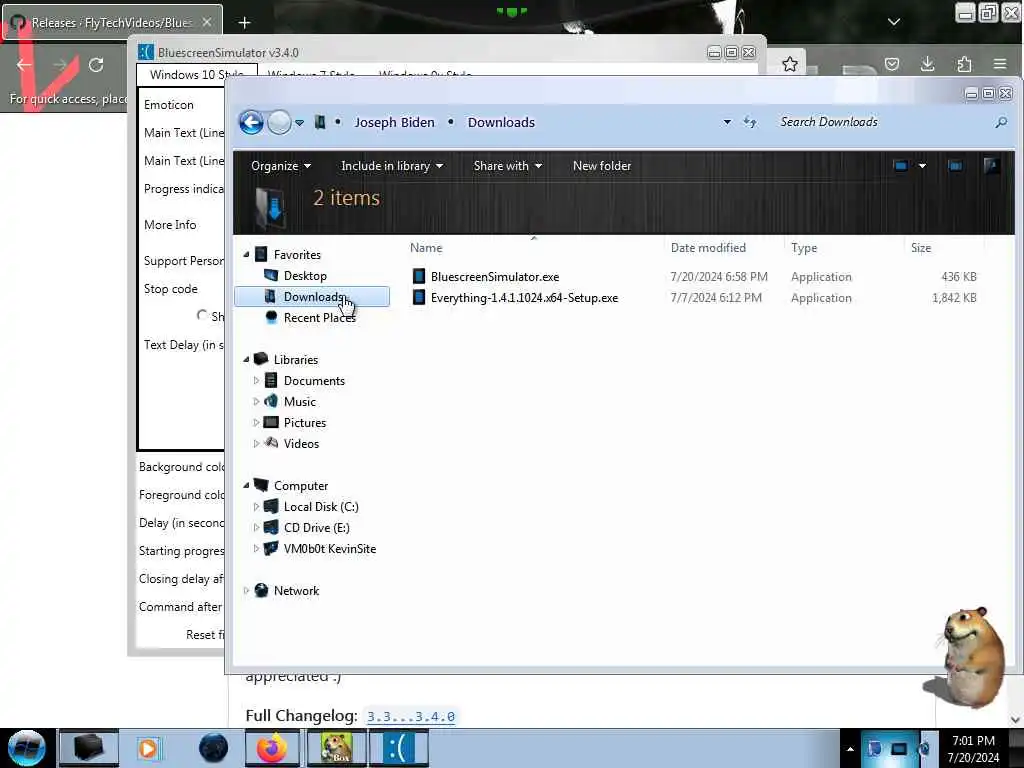Image resolution: width=1024 pixels, height=768 pixels.
Task: Click the Explorer back navigation arrow
Action: 251,122
